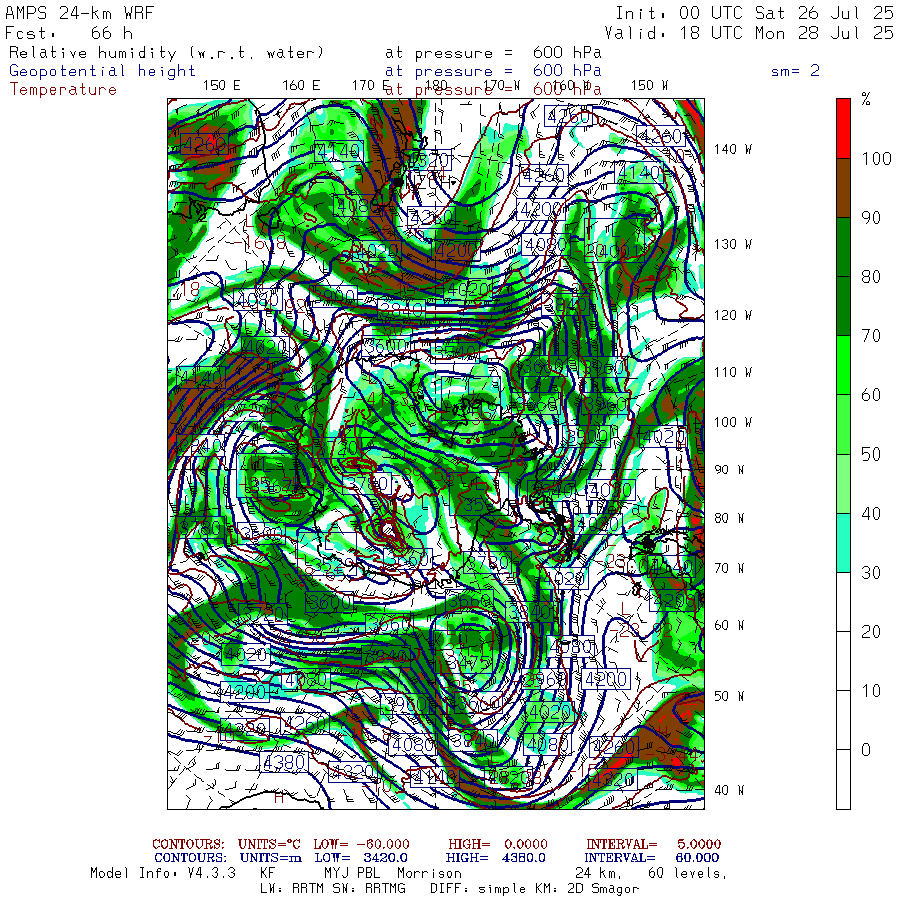
Task: Click the '110 W' label right of the map
Action: point(732,373)
